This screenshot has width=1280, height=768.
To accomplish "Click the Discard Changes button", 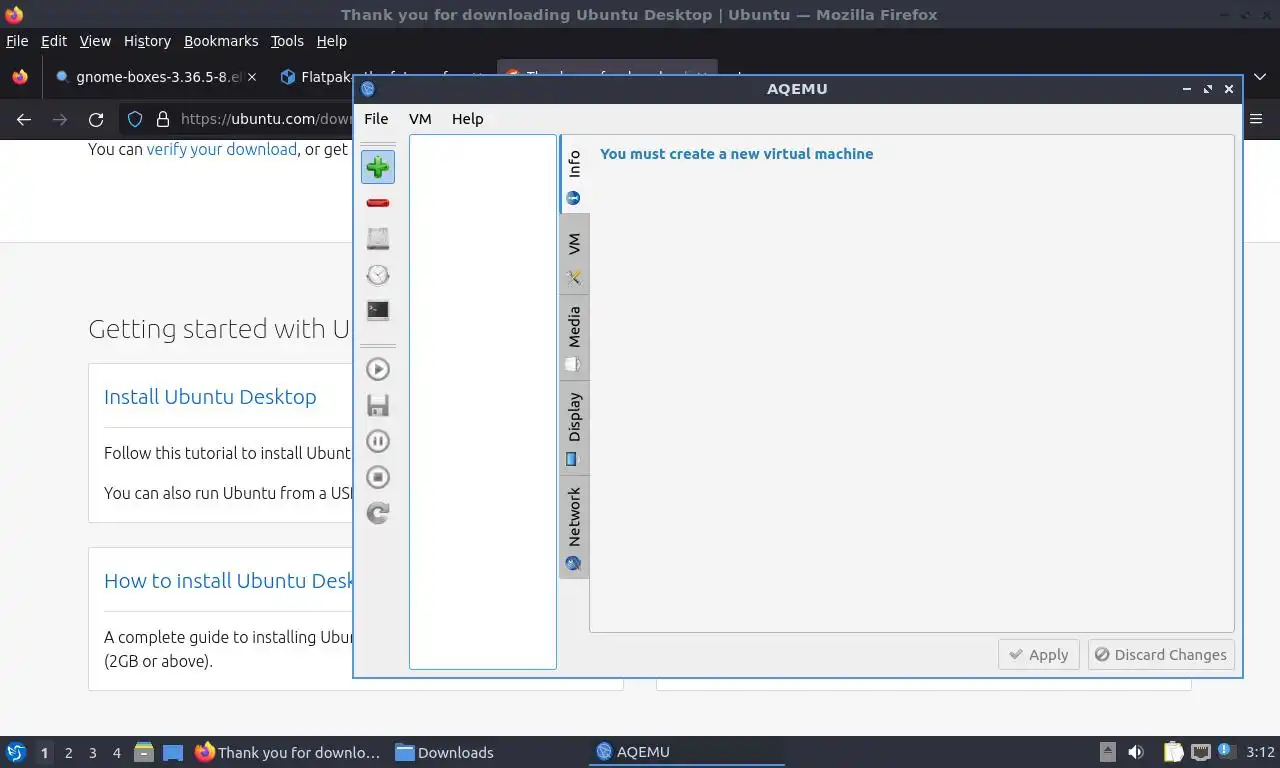I will coord(1161,655).
